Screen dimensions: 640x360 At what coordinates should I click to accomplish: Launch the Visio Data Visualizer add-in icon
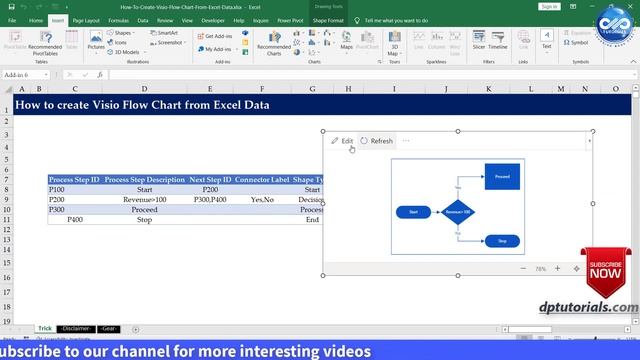(245, 33)
